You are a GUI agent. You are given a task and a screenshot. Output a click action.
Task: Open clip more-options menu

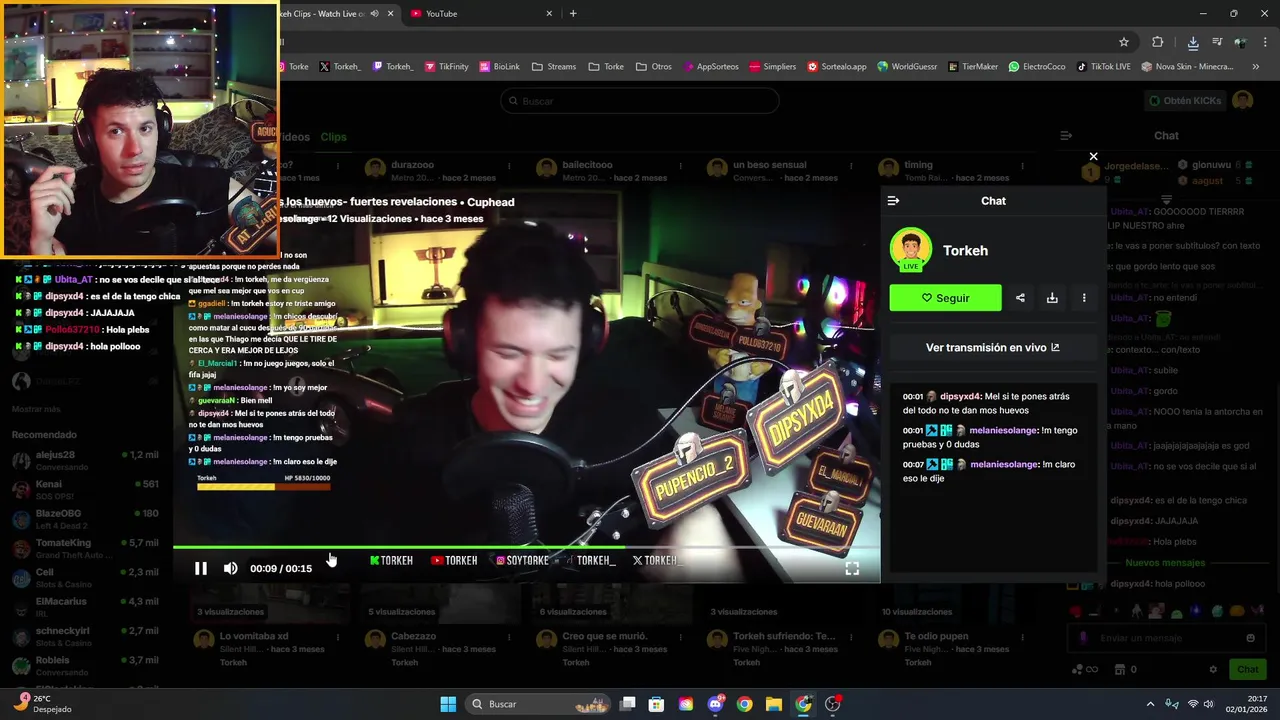point(1084,298)
